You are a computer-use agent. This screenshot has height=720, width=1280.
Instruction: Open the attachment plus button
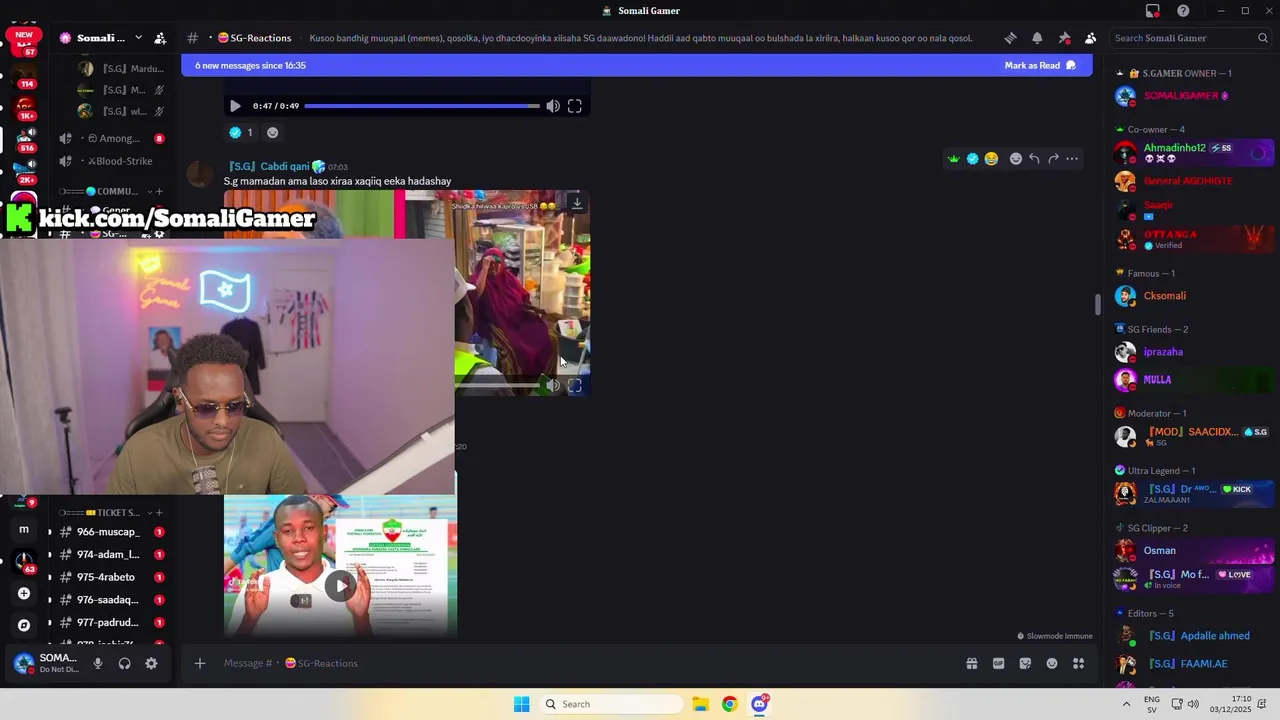[200, 663]
